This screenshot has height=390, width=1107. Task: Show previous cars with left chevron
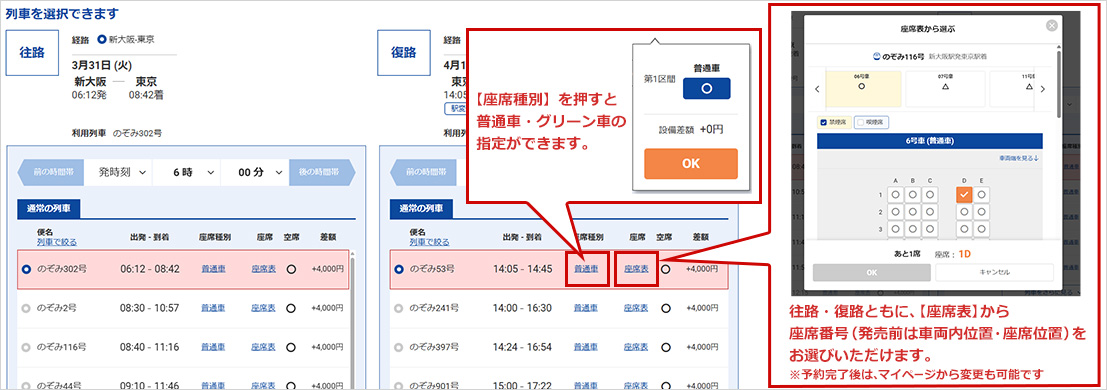coord(817,89)
